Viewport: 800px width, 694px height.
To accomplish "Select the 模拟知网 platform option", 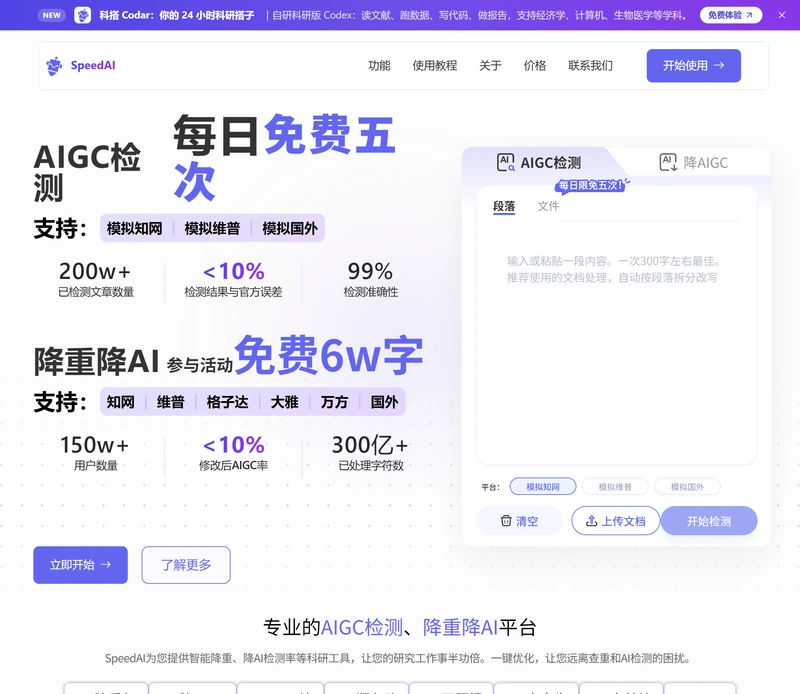I will coord(543,487).
